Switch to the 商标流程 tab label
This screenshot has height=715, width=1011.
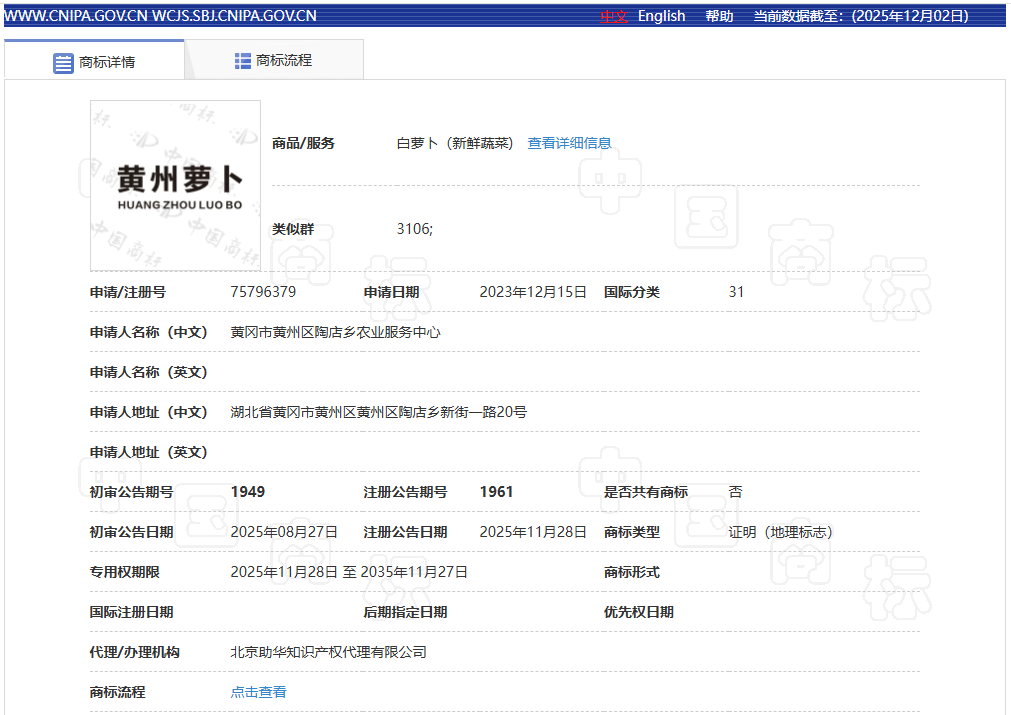pos(284,61)
